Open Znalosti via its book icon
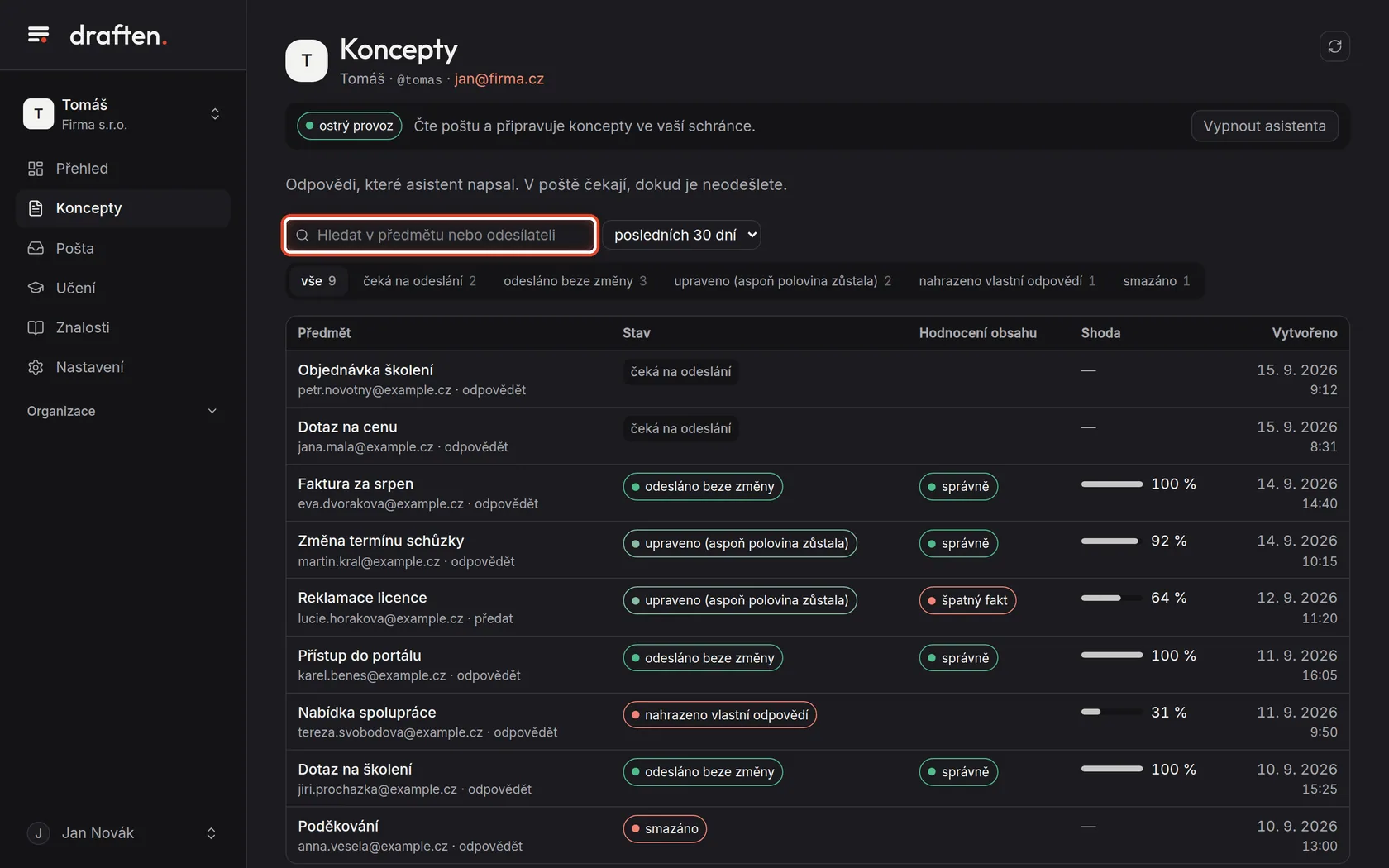 pyautogui.click(x=36, y=327)
